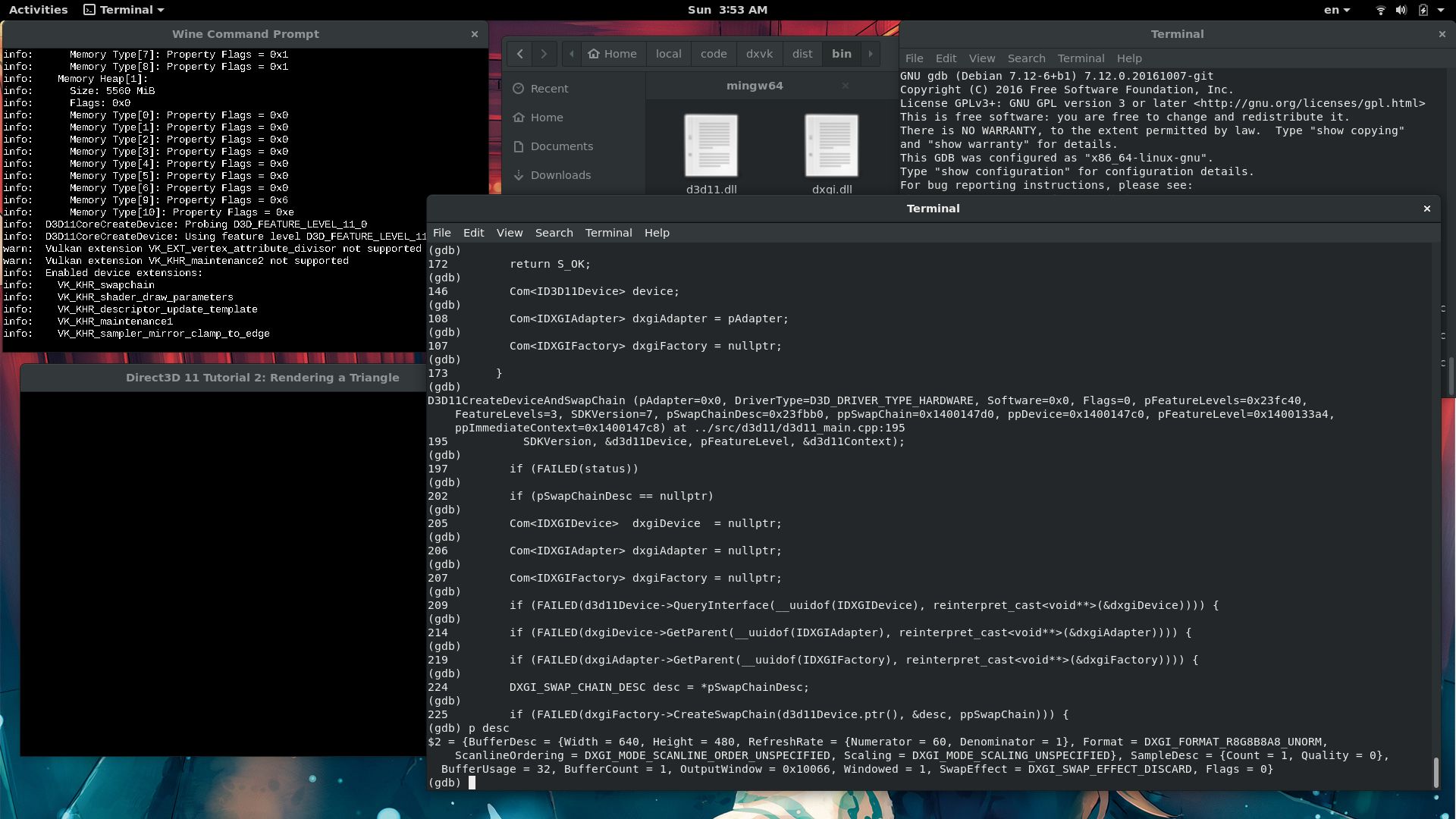This screenshot has width=1456, height=819.
Task: Click the volume icon in the top bar
Action: coord(1401,10)
